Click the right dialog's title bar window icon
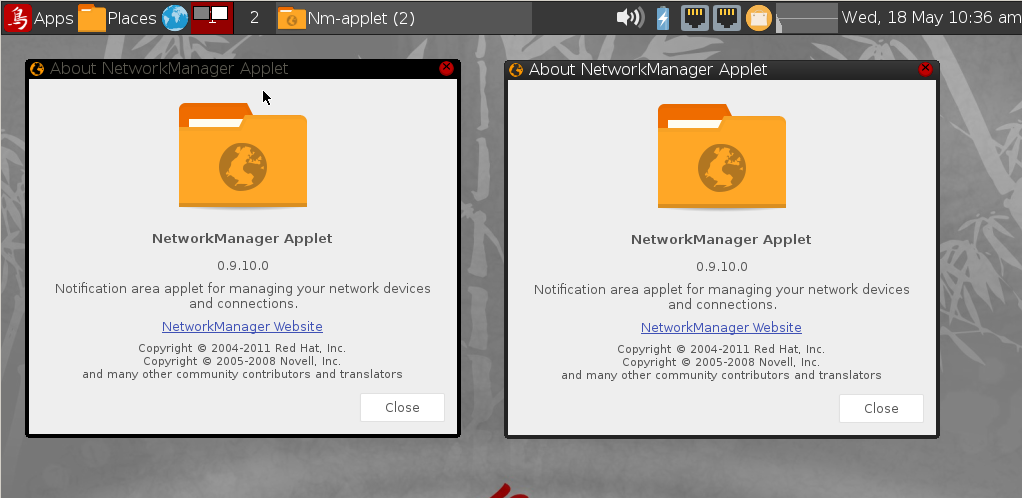Image resolution: width=1022 pixels, height=498 pixels. (x=516, y=70)
